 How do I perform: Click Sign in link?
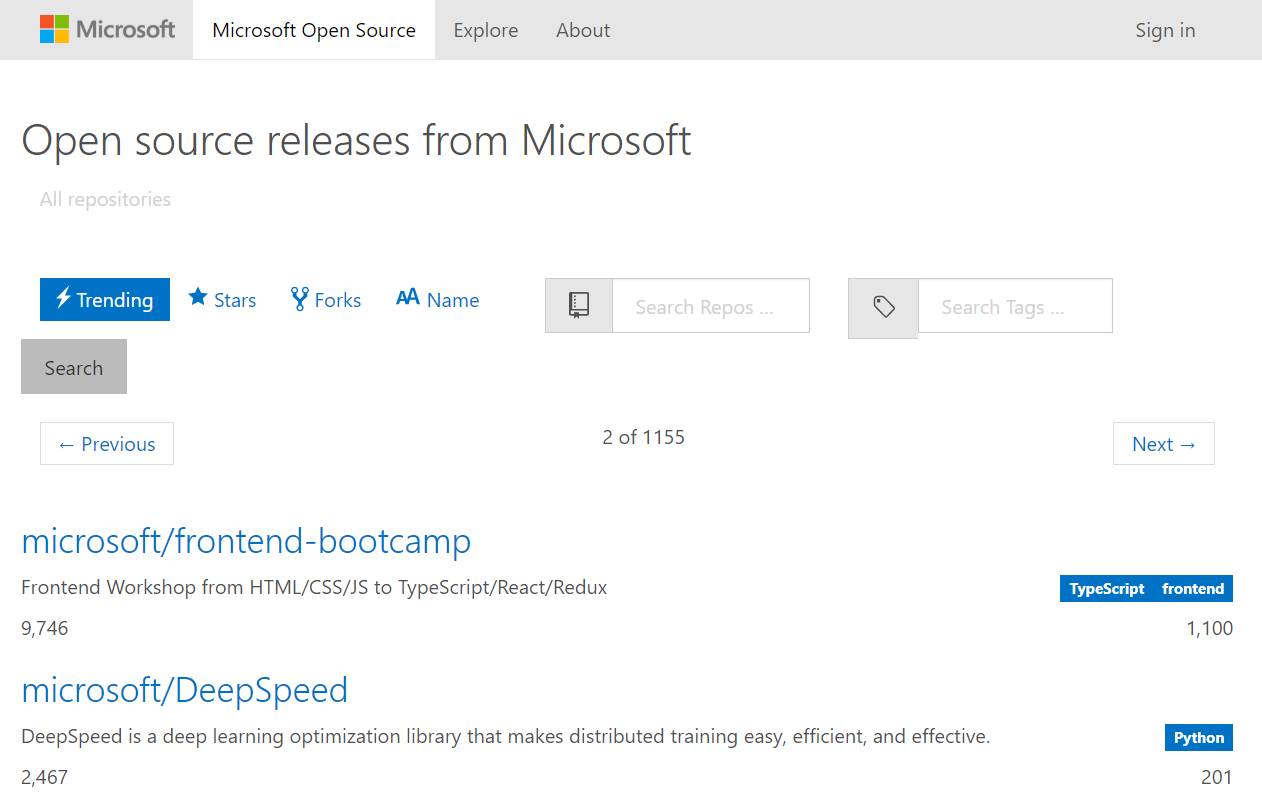pos(1165,30)
